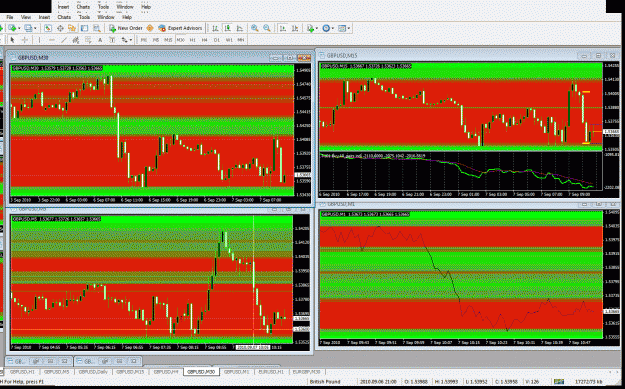Switch to the EURGBP,M30 chart tab
Image resolution: width=625 pixels, height=389 pixels.
307,371
